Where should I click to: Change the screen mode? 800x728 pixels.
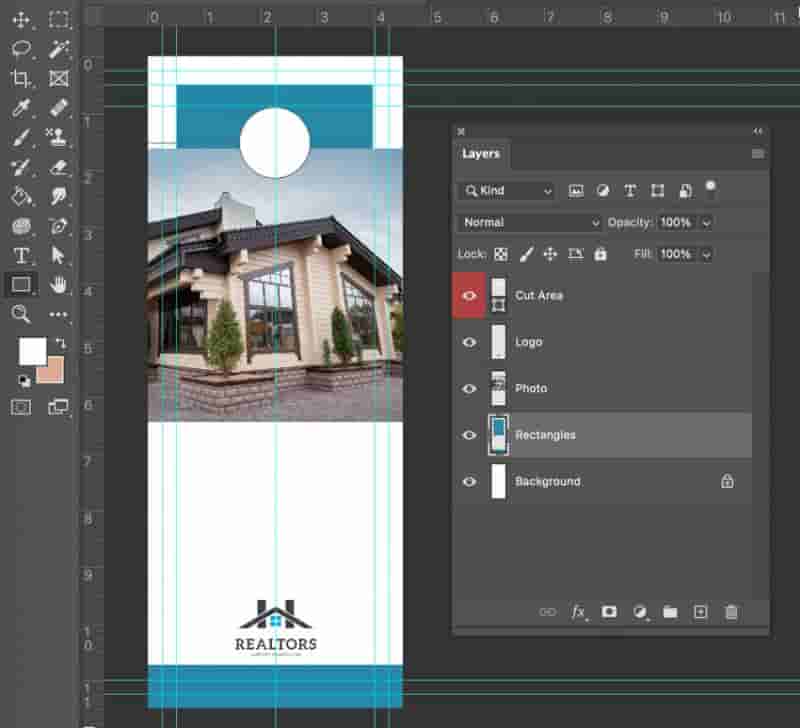59,407
